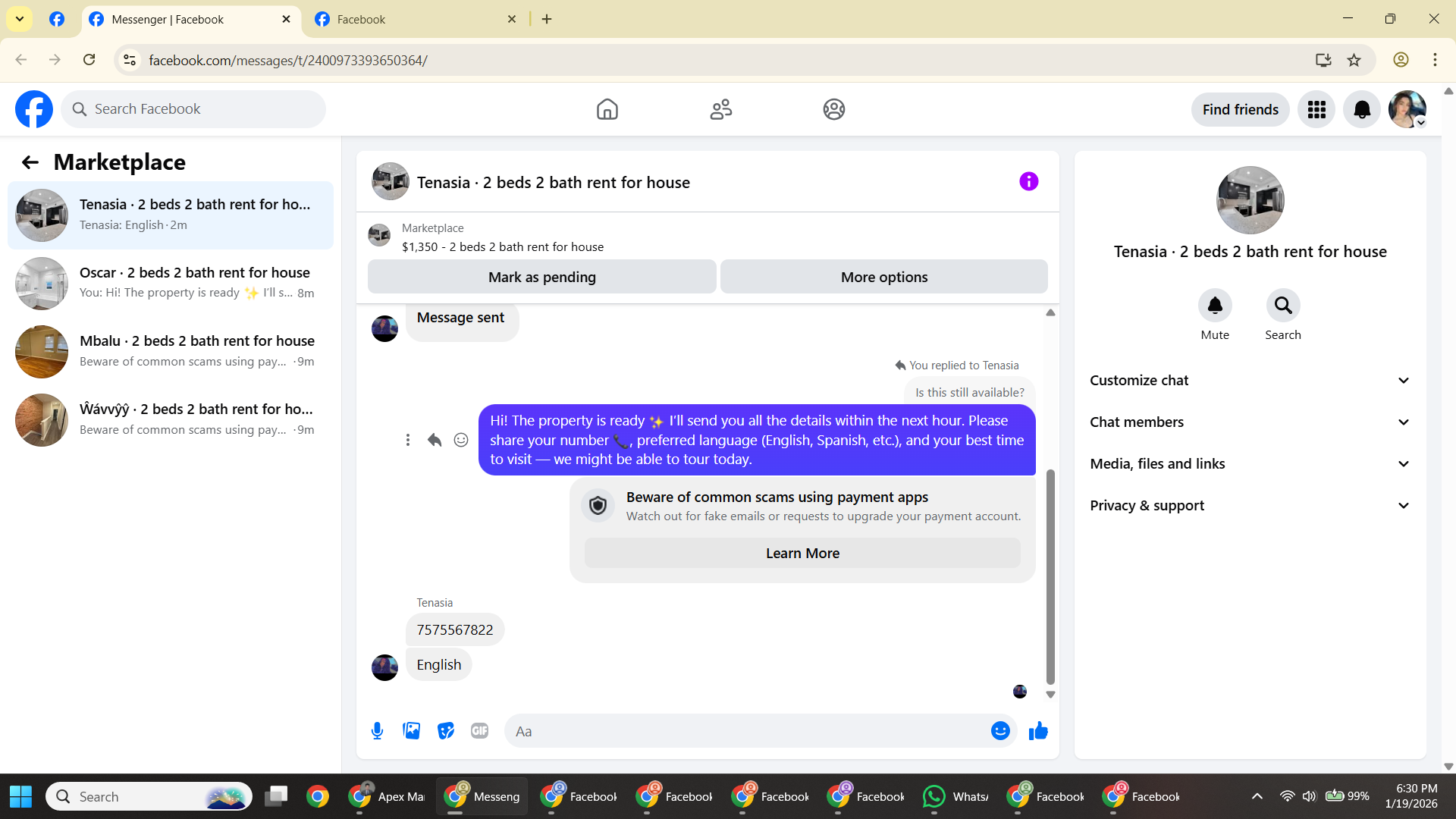Mute conversation with bell icon
This screenshot has width=1456, height=819.
[x=1214, y=306]
